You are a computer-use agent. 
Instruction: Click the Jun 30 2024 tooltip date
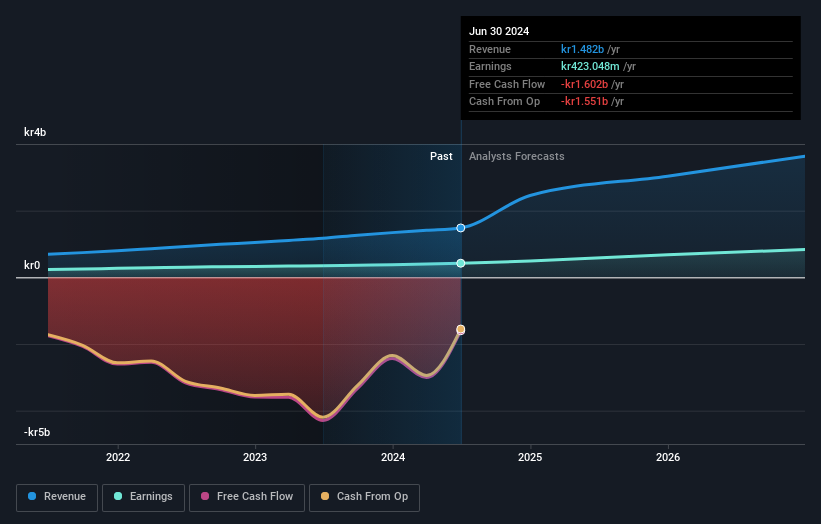499,31
